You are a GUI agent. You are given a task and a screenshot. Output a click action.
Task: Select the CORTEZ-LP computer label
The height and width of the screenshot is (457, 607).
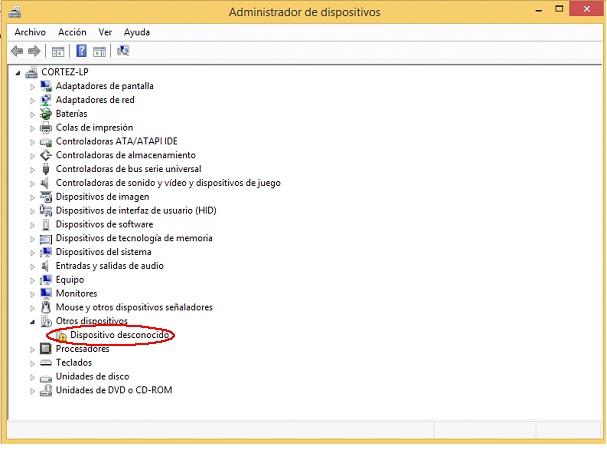65,72
